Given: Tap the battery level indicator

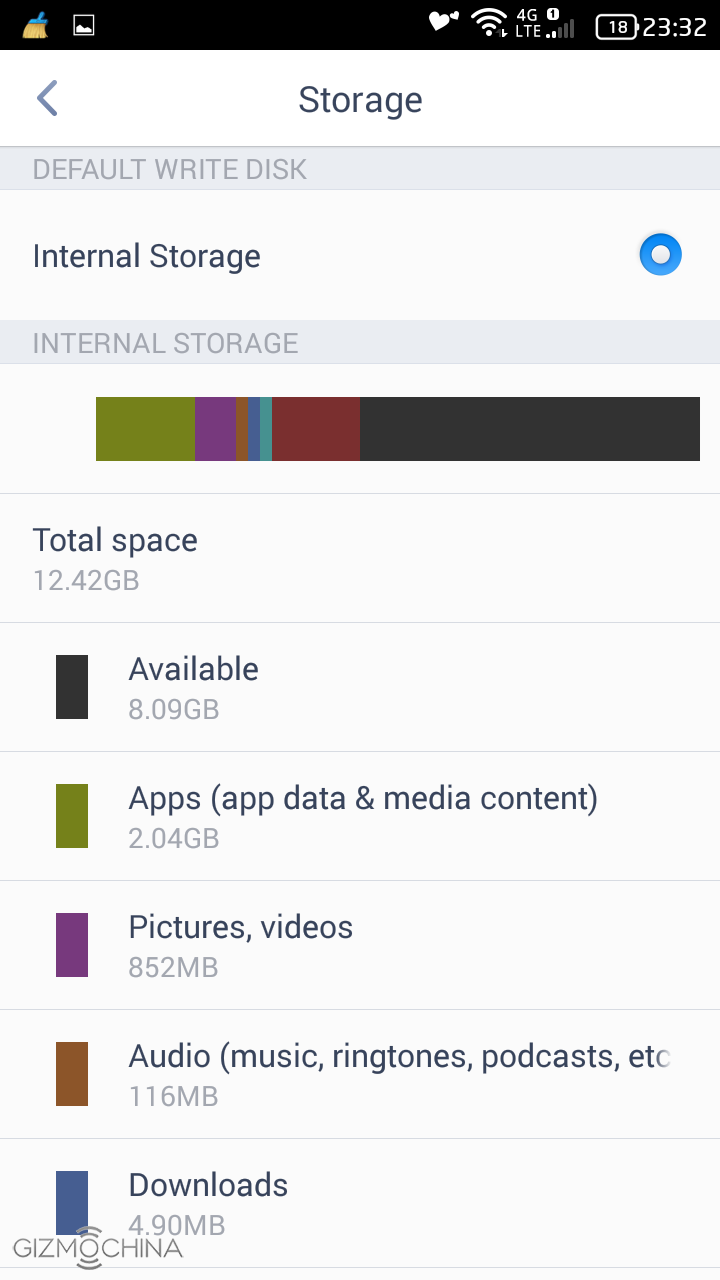Looking at the screenshot, I should 617,27.
